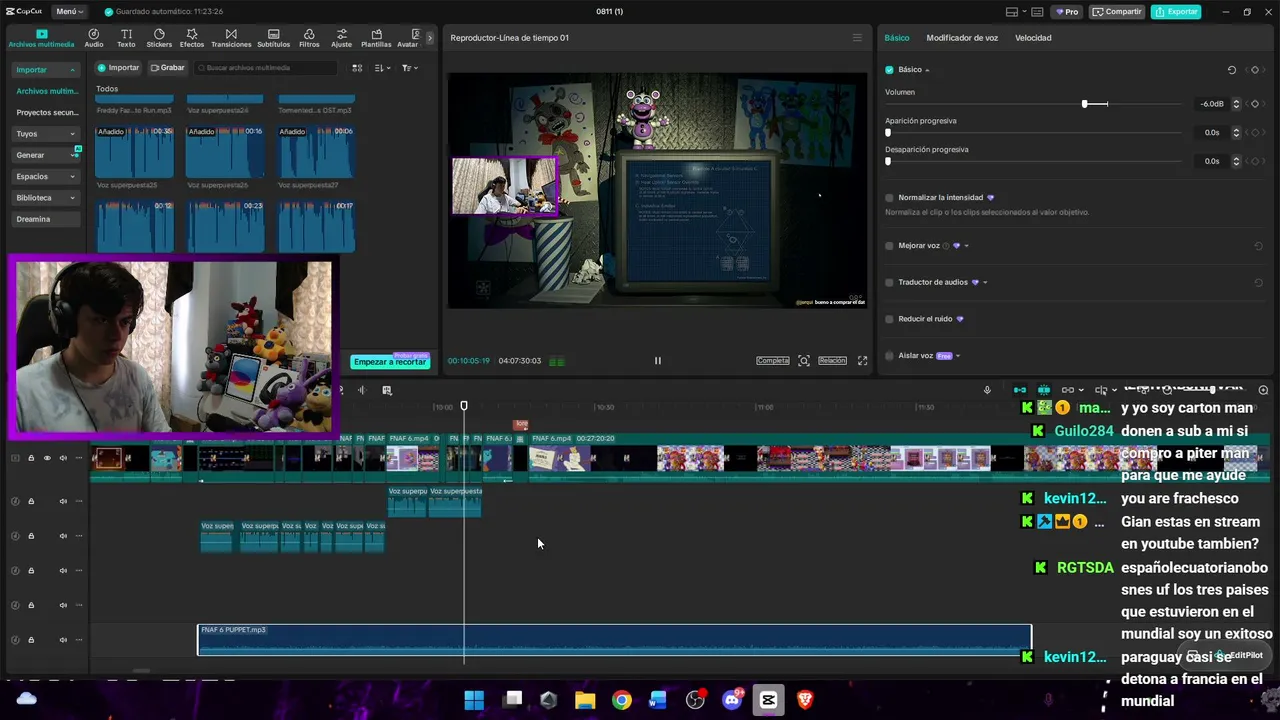
Task: Collapse the Importar sidebar section
Action: pyautogui.click(x=73, y=70)
